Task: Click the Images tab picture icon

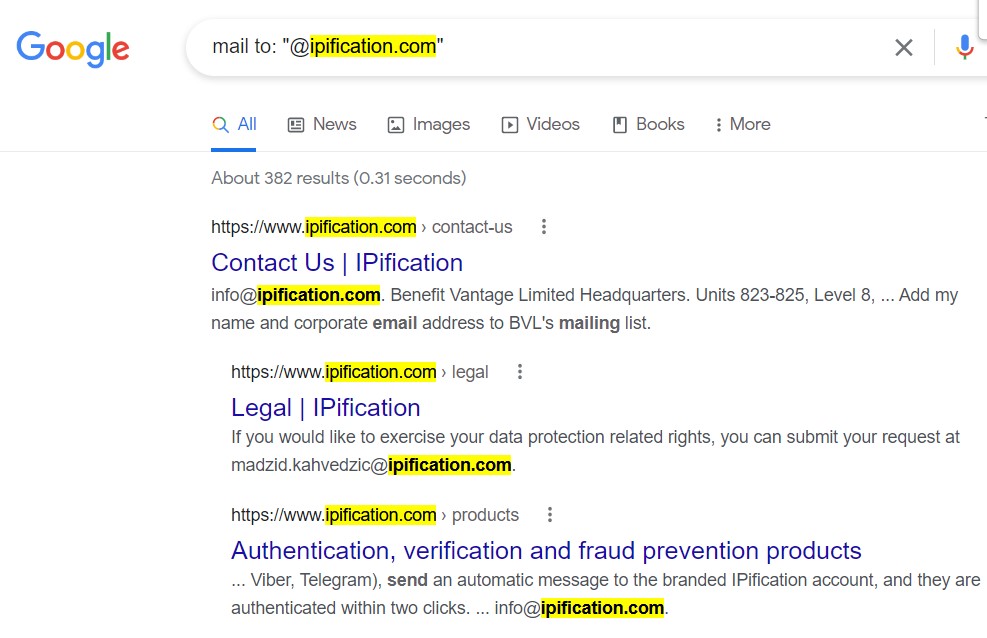Action: (395, 125)
